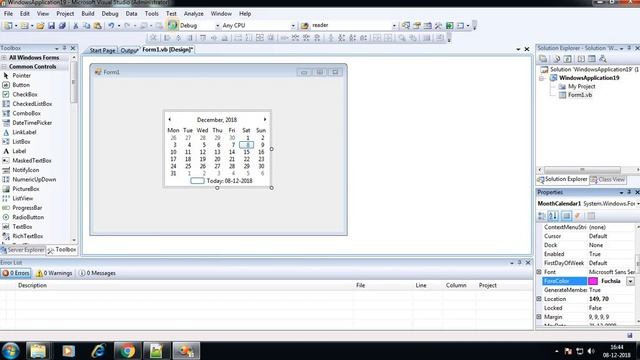Start debugging with the green play icon
This screenshot has height=360, width=640.
coord(173,25)
